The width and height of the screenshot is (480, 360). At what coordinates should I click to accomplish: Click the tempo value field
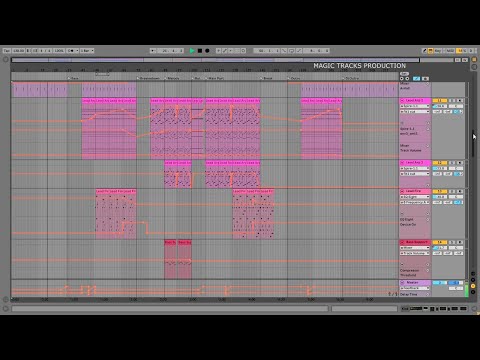(x=19, y=51)
